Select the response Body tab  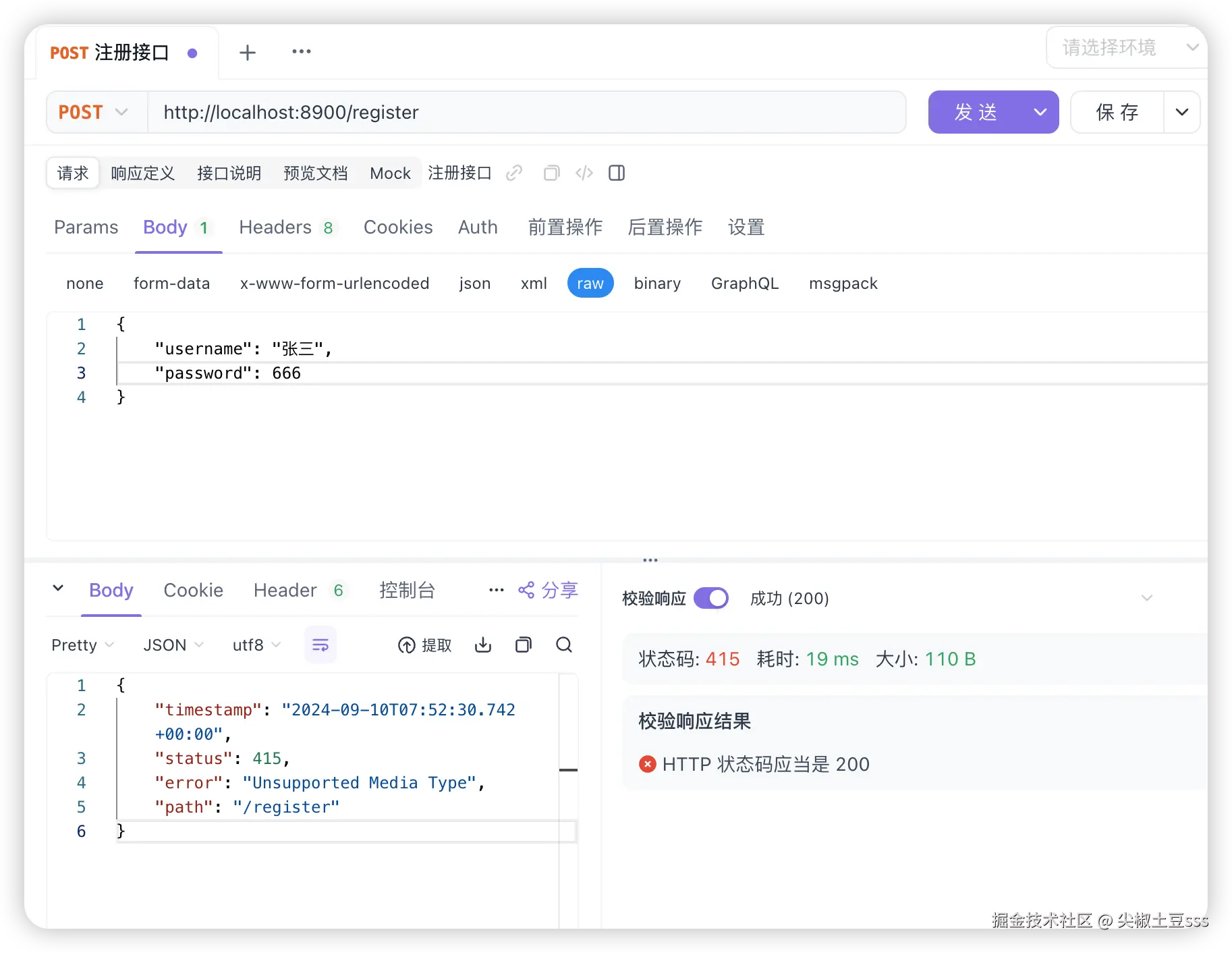[x=111, y=590]
